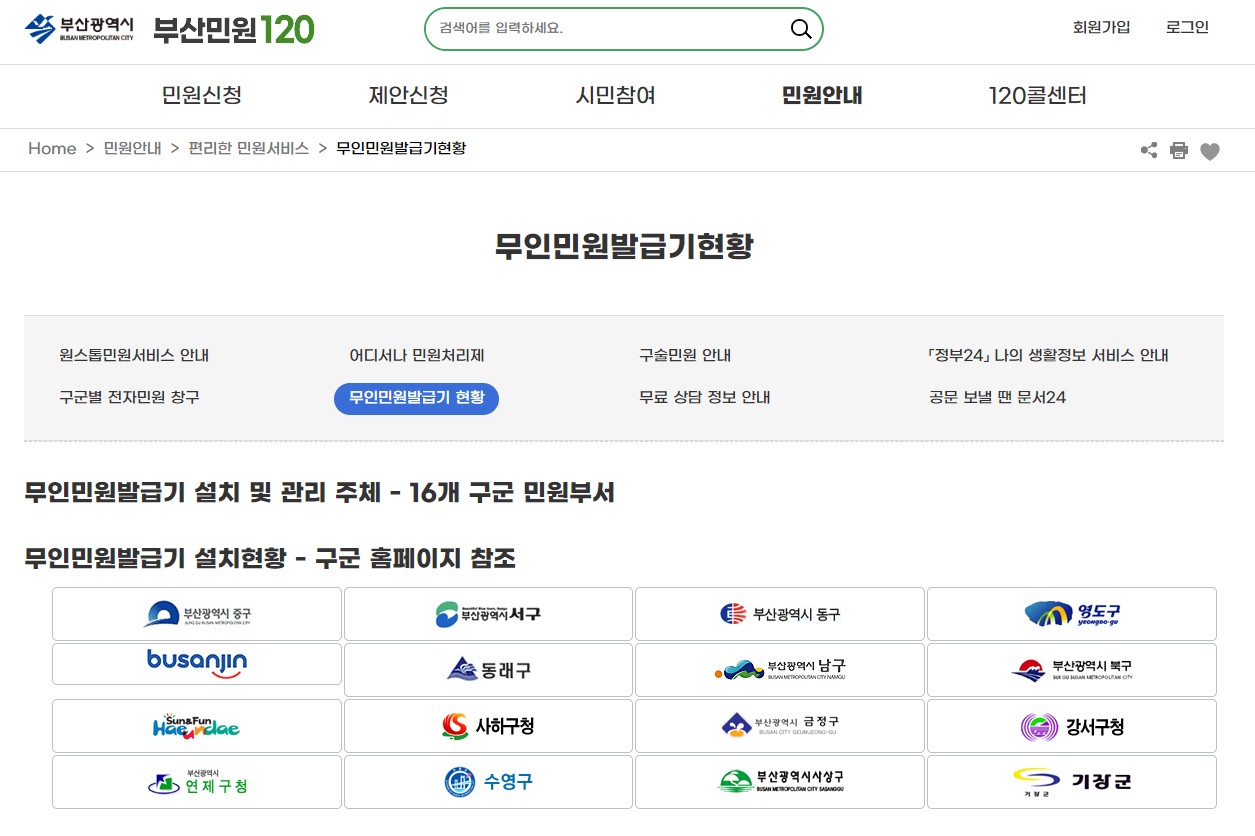The width and height of the screenshot is (1255, 836).
Task: Select the 공문 보낼 땐 문서24 tab
Action: click(x=997, y=398)
